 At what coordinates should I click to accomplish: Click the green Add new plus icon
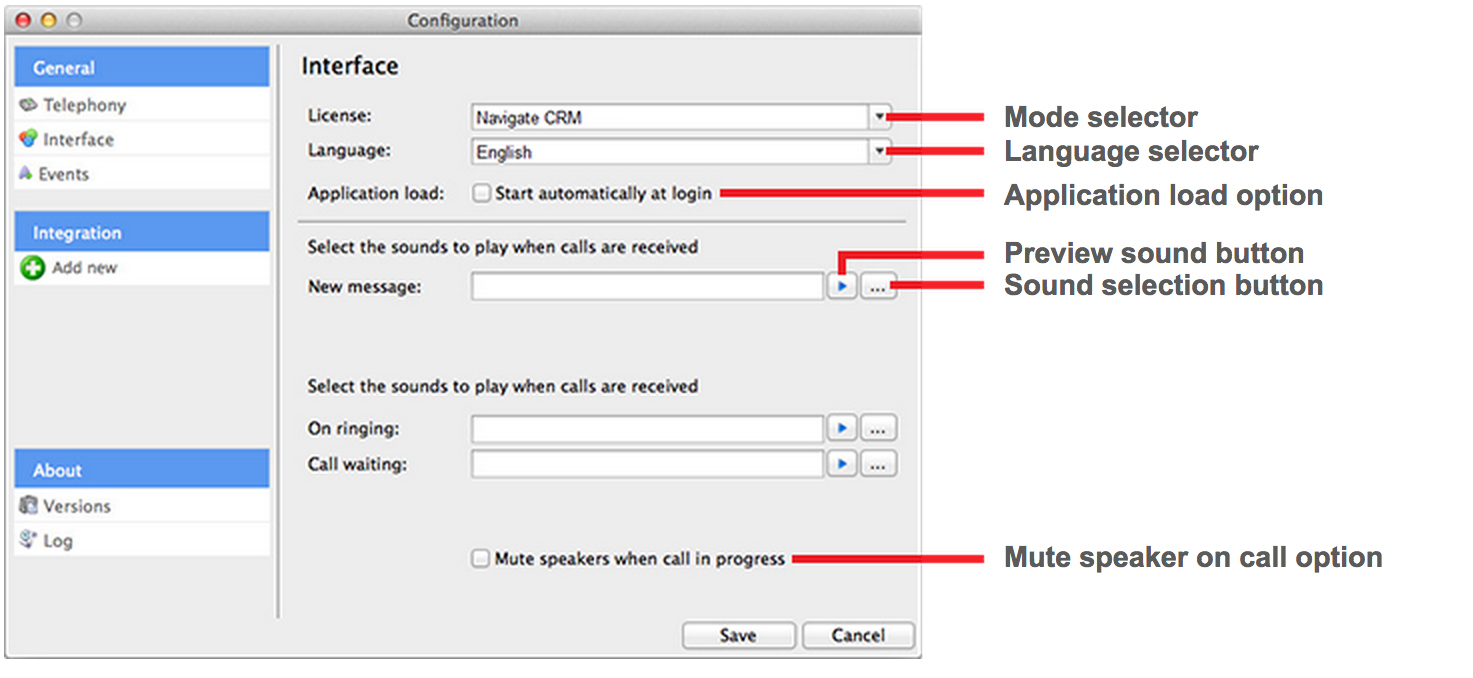click(x=33, y=268)
